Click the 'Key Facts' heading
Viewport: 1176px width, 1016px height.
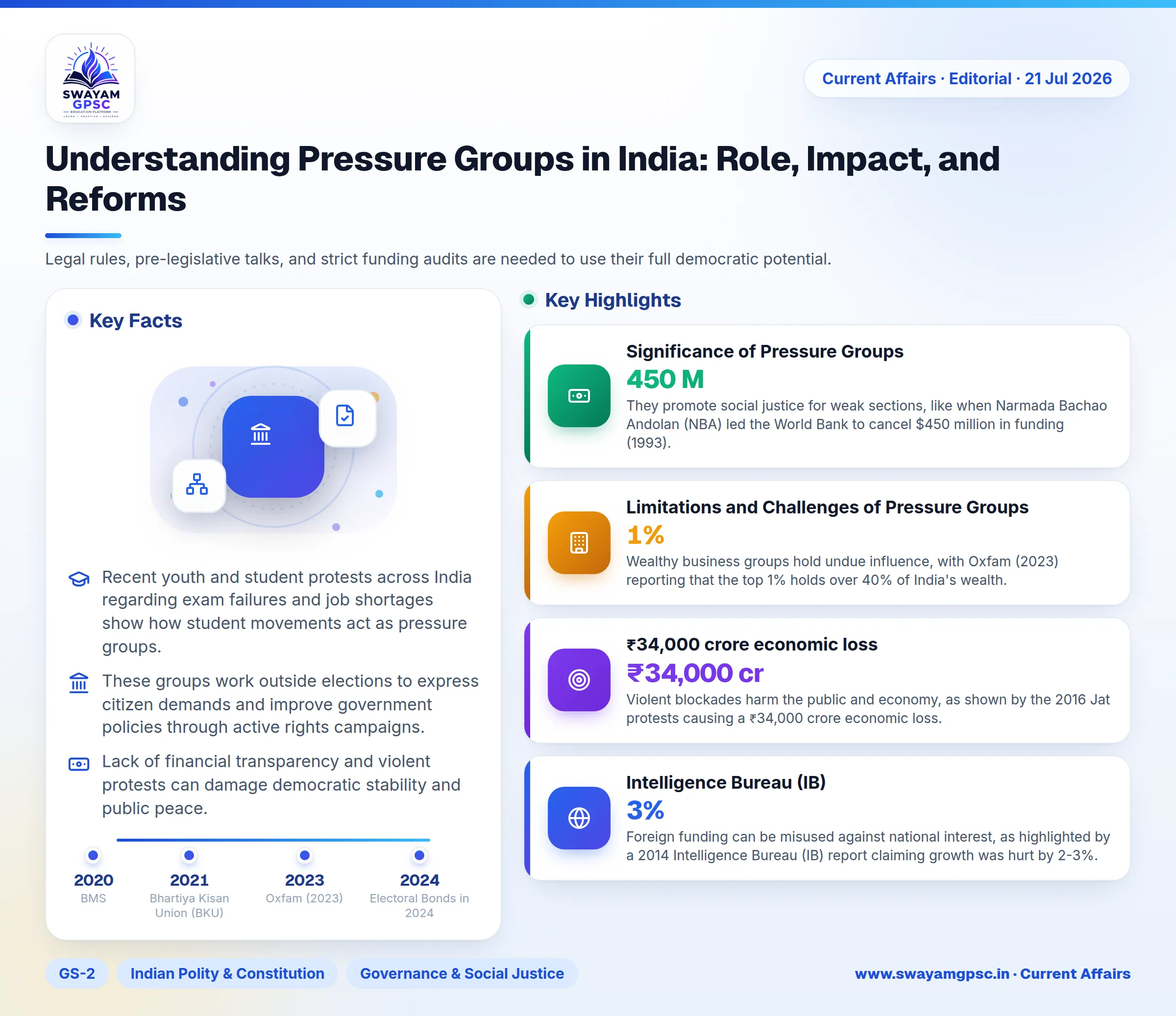click(x=136, y=320)
